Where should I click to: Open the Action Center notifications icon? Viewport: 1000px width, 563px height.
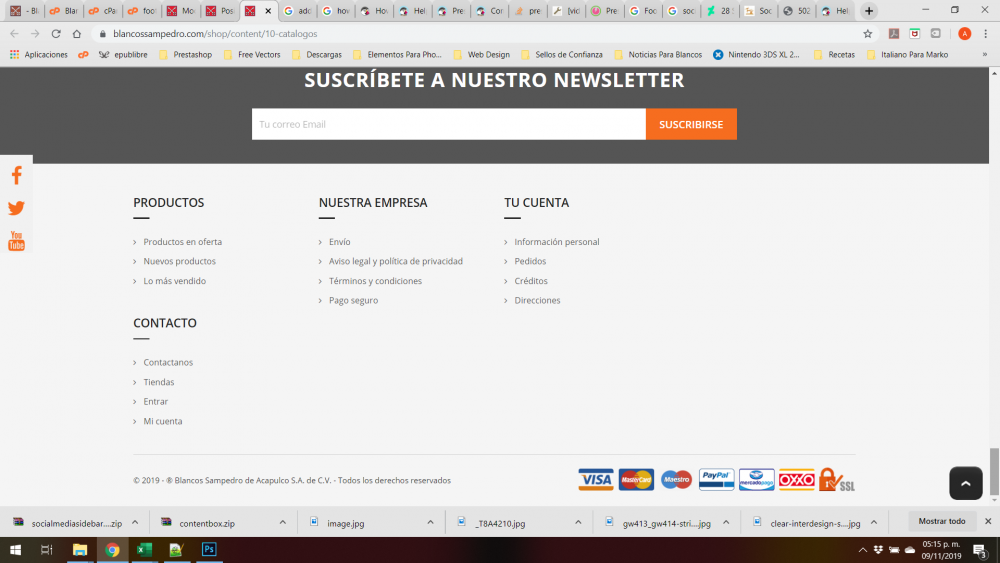980,550
